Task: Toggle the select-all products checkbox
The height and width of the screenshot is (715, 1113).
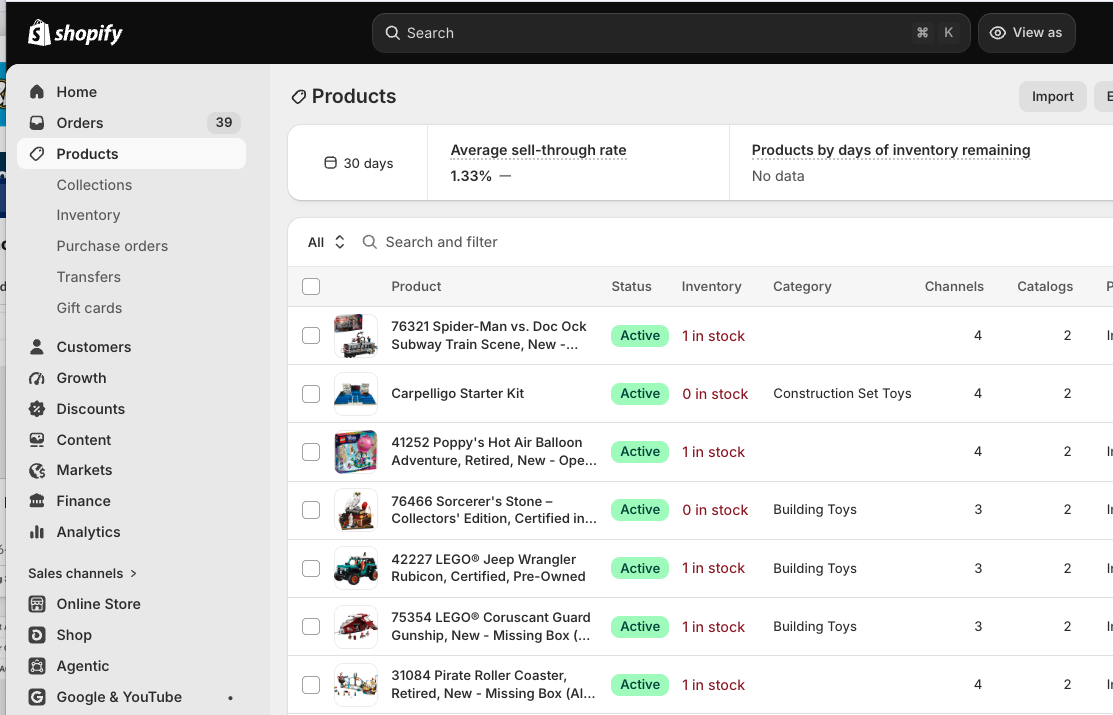Action: pos(311,286)
